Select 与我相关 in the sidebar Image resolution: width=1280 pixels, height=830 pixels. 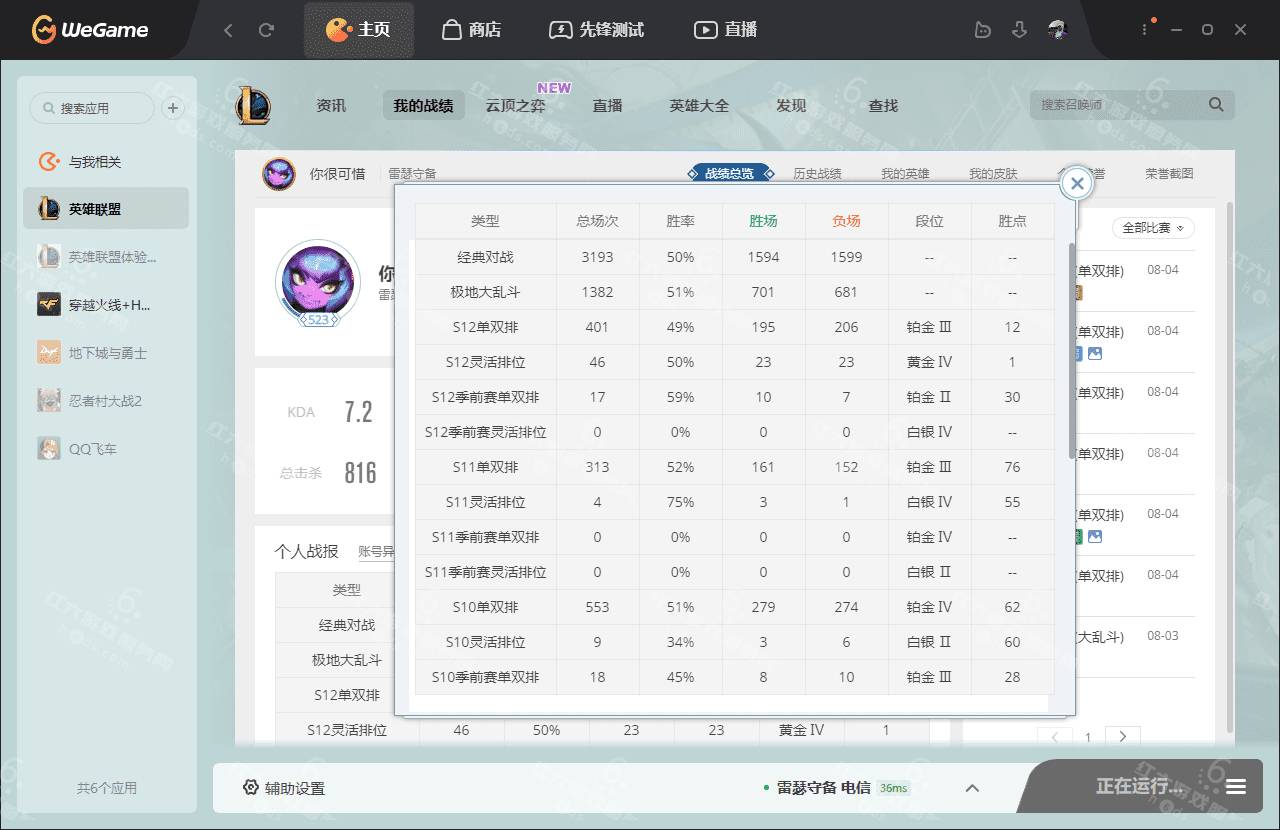click(x=94, y=162)
